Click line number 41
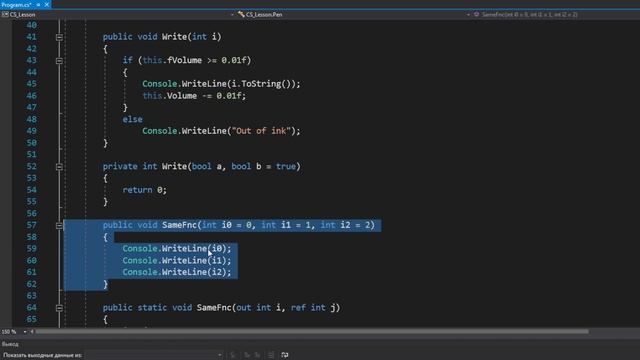The height and width of the screenshot is (360, 640). 31,37
